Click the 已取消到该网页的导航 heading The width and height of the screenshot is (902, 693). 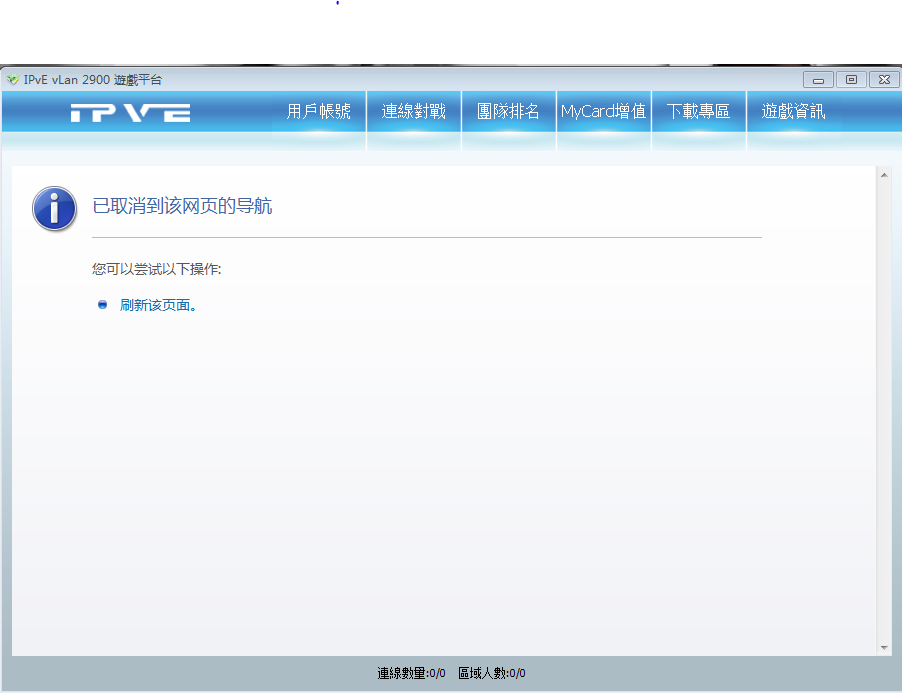182,206
